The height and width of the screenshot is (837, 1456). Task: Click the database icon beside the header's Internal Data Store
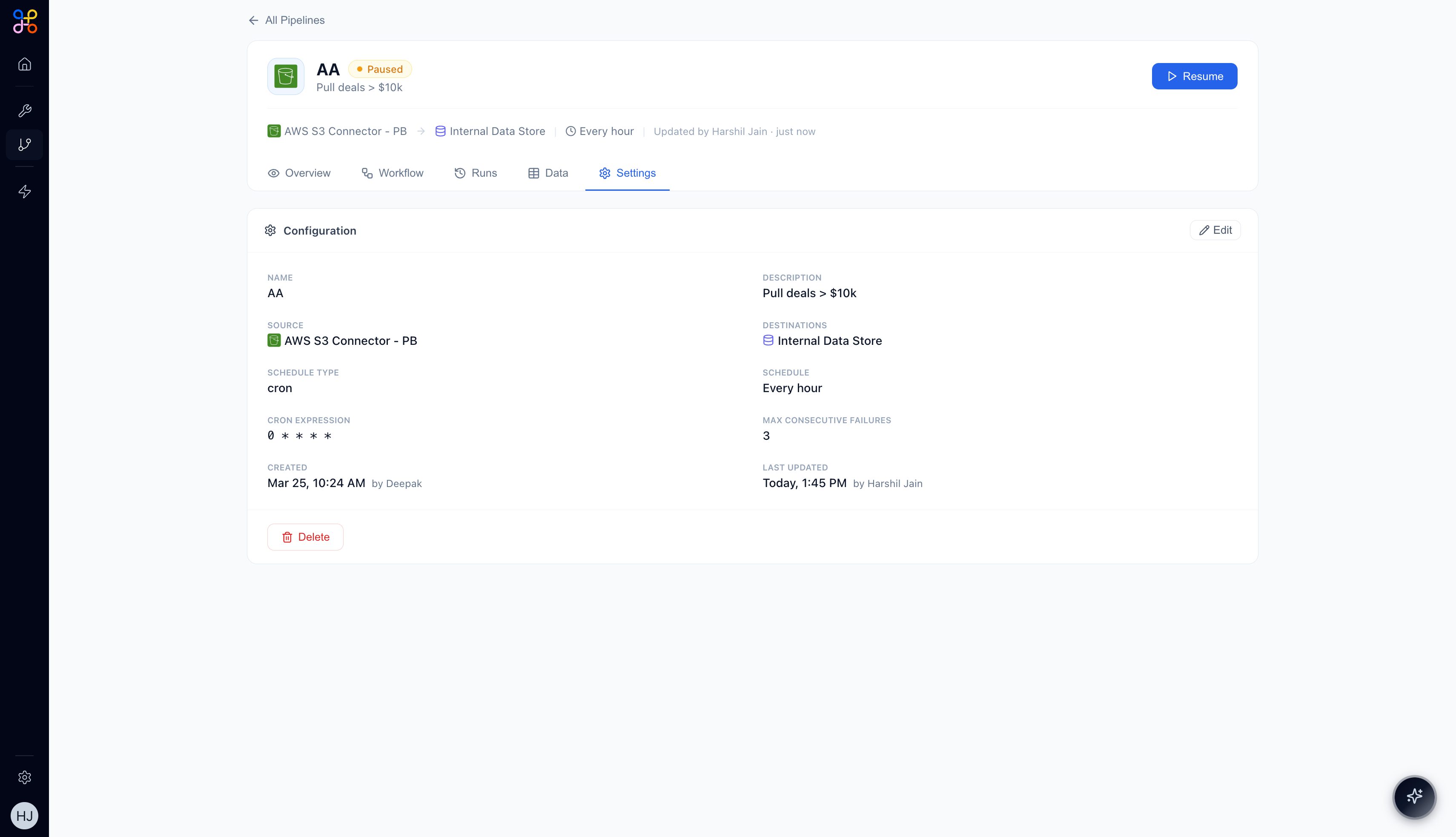tap(440, 131)
